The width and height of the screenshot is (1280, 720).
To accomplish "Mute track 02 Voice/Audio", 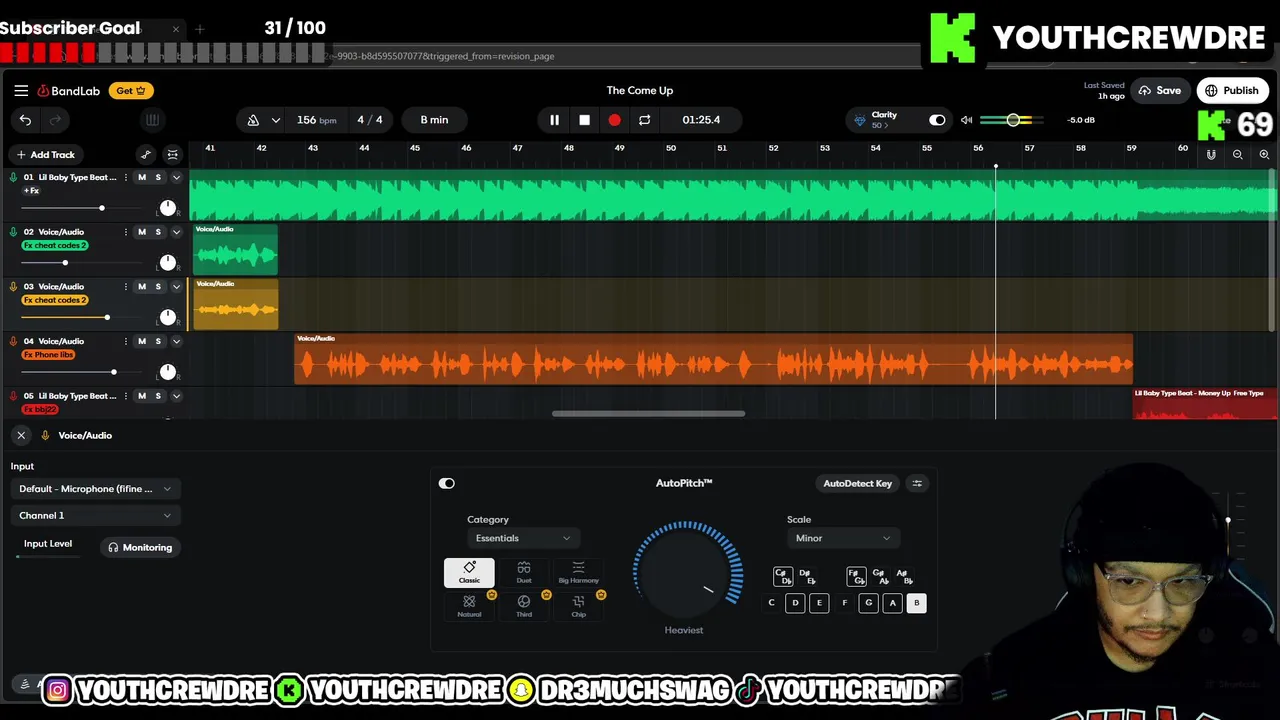I will (x=141, y=232).
